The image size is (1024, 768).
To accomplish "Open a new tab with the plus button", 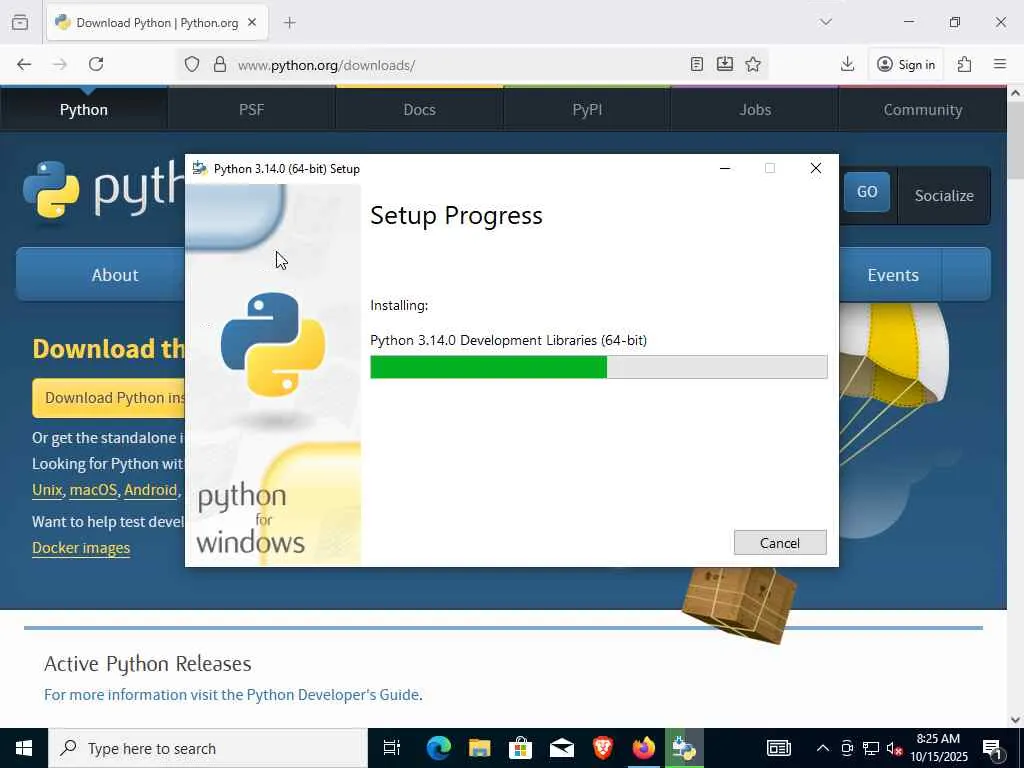I will [290, 23].
